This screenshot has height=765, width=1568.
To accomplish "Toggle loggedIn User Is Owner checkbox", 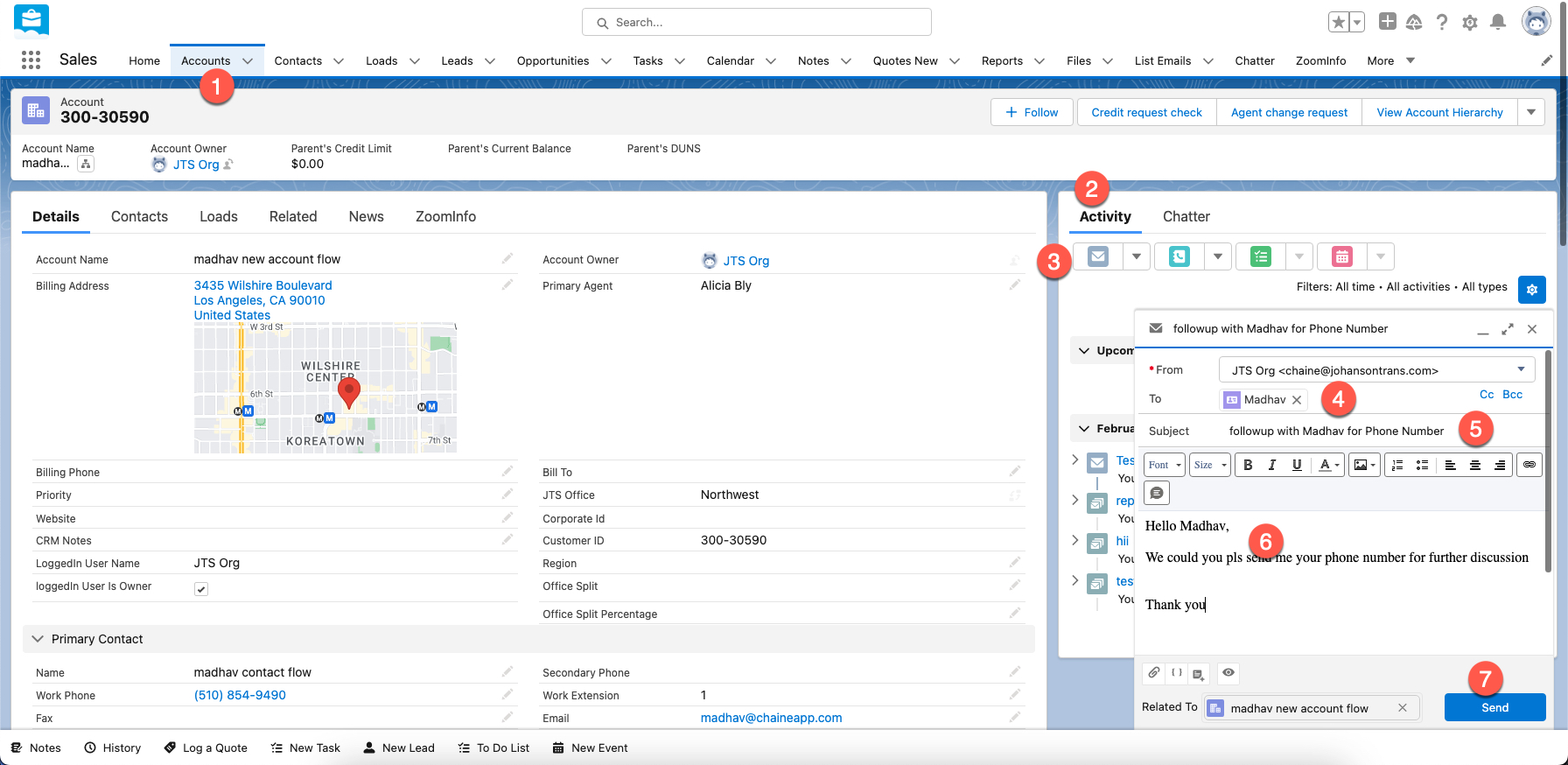I will [x=201, y=589].
